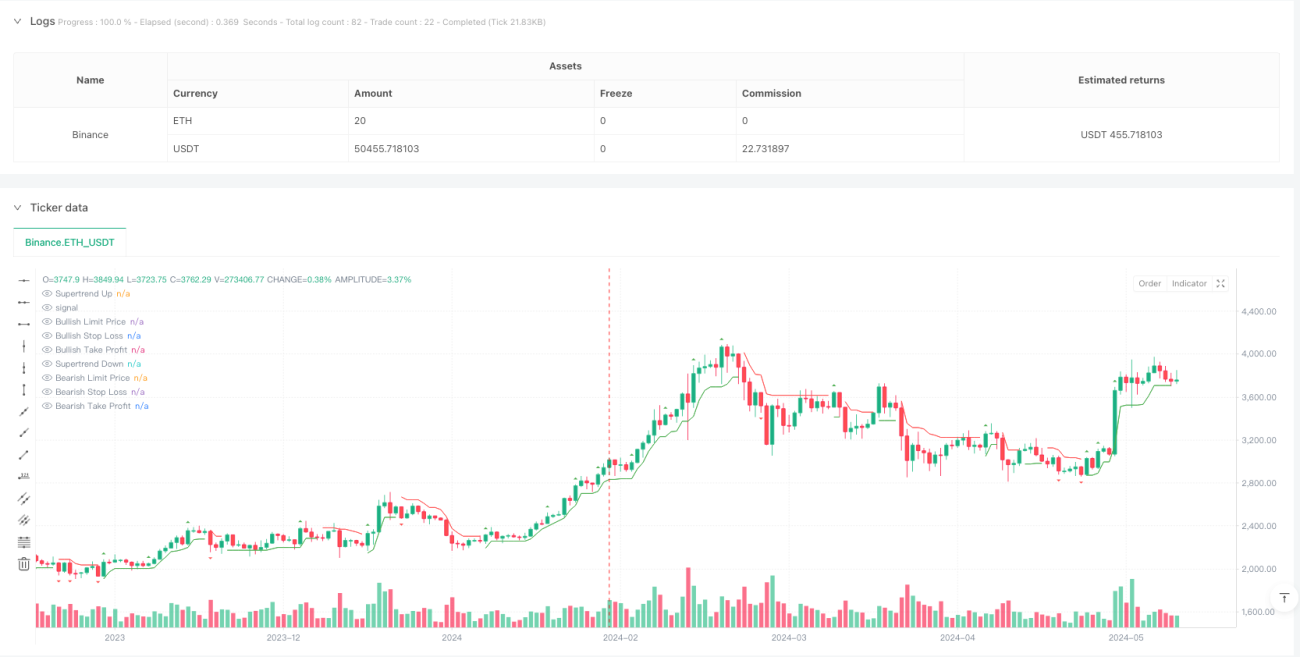1300x657 pixels.
Task: Click the Estimated returns column header
Action: pyautogui.click(x=1121, y=80)
